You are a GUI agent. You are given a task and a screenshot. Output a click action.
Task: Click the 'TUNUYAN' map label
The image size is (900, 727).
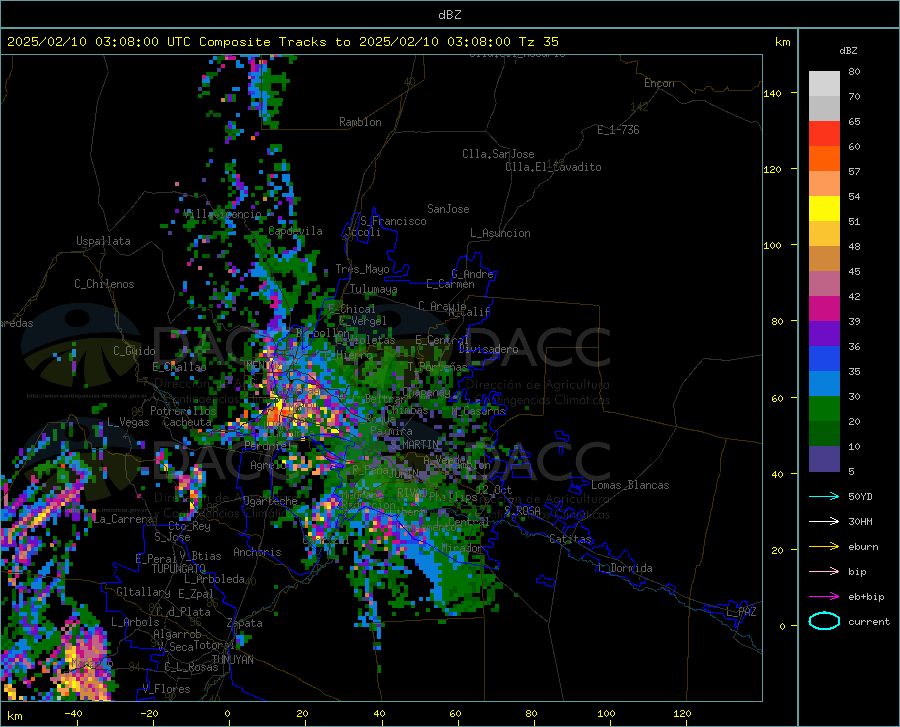(232, 659)
